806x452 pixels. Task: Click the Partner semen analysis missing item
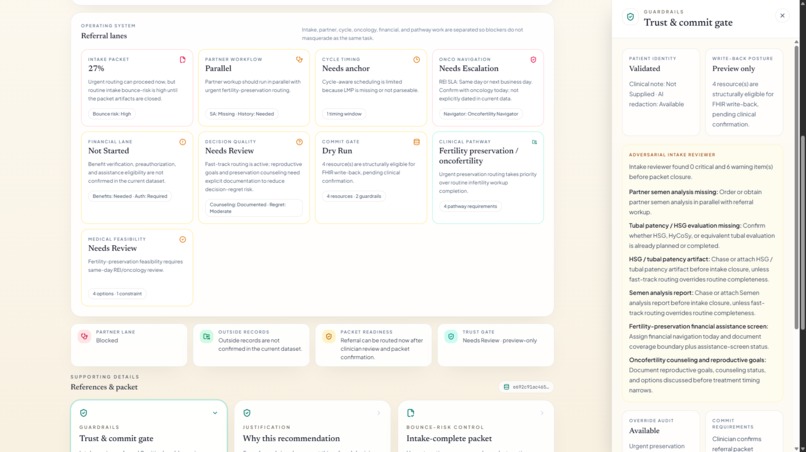tap(702, 202)
